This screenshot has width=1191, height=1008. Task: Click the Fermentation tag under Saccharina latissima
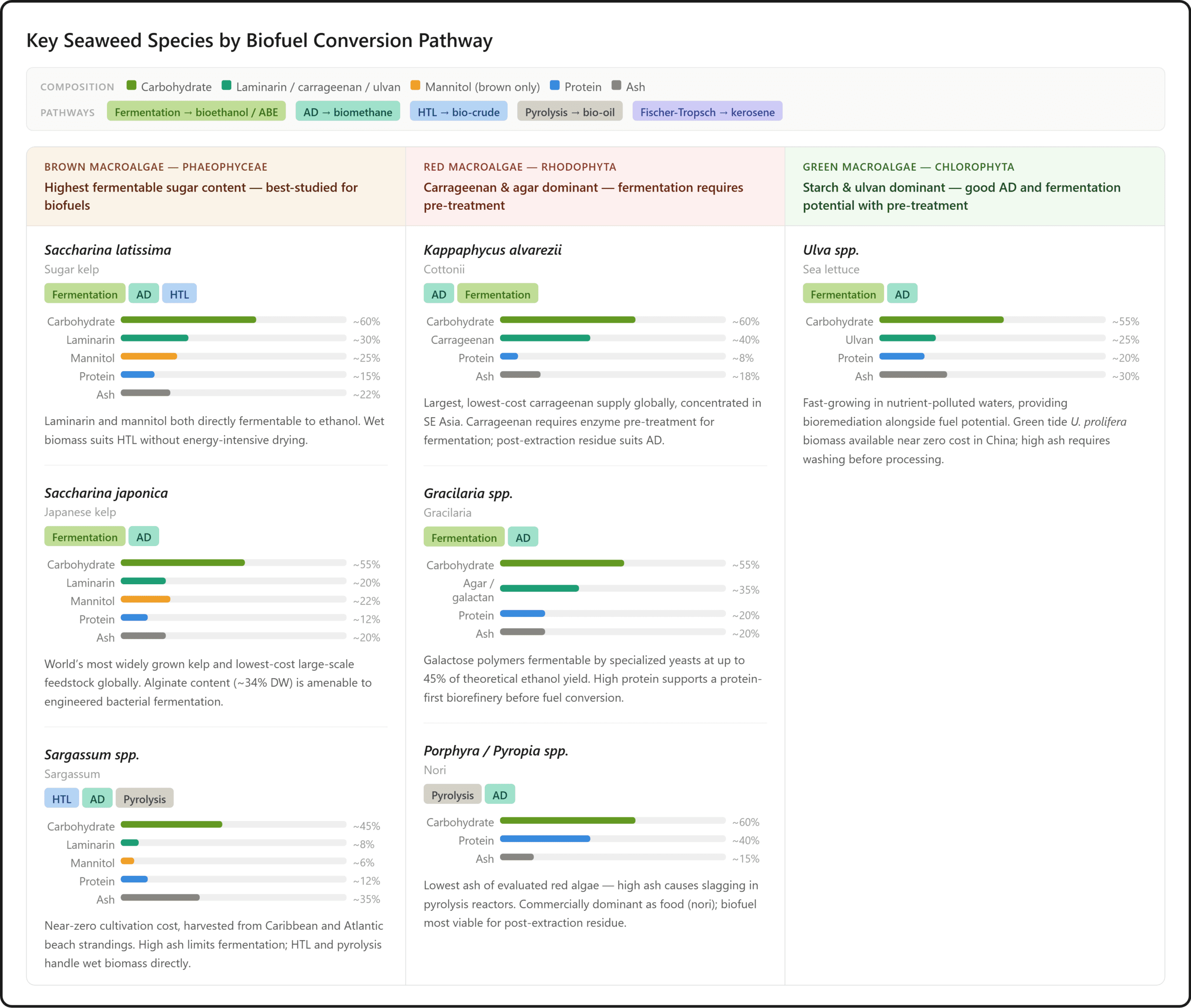(x=85, y=294)
